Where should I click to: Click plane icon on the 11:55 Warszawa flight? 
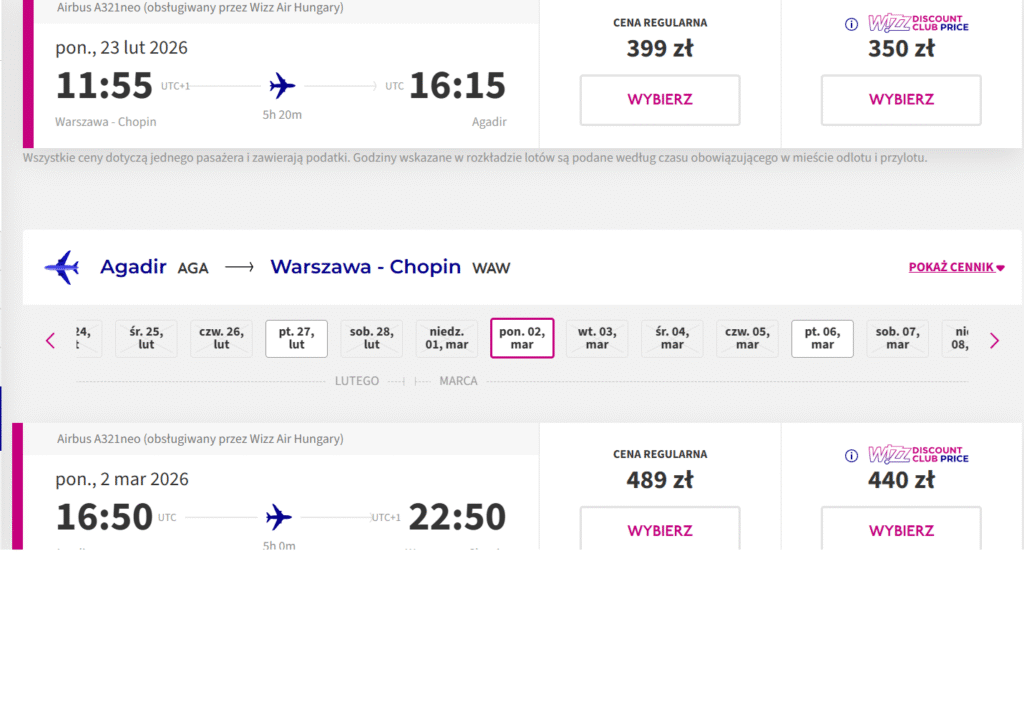click(283, 85)
